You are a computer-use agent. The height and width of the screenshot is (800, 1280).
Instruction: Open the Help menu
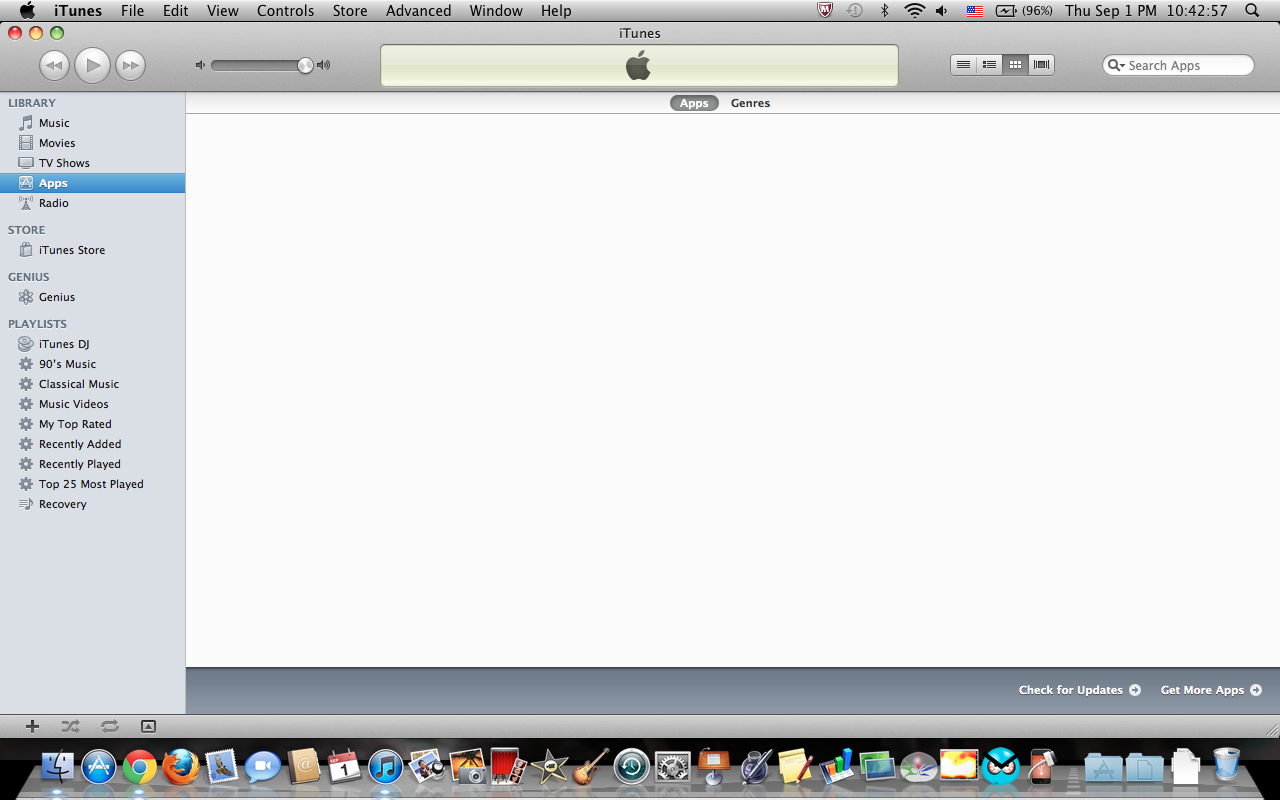556,11
